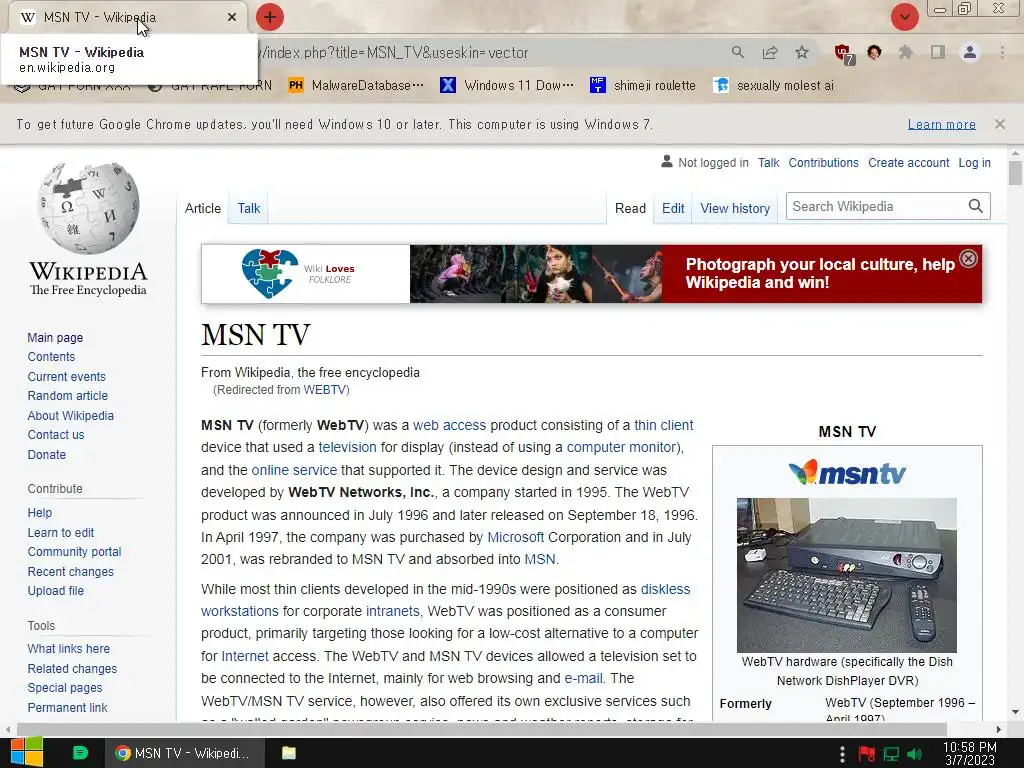Open the Main page sidebar link
This screenshot has width=1024, height=768.
(55, 338)
